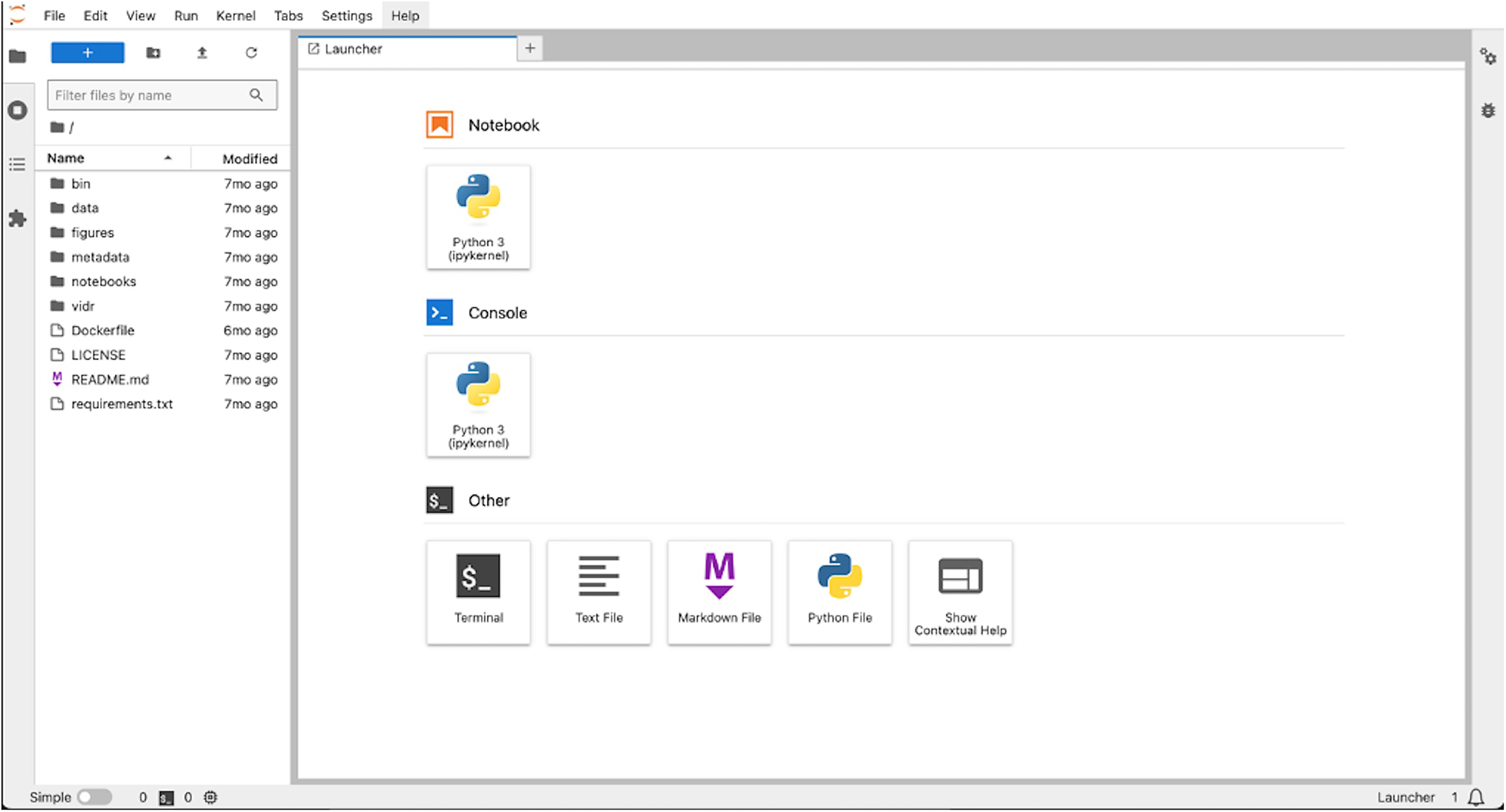Open the Extension Manager sidebar
This screenshot has height=812, width=1506.
point(17,219)
